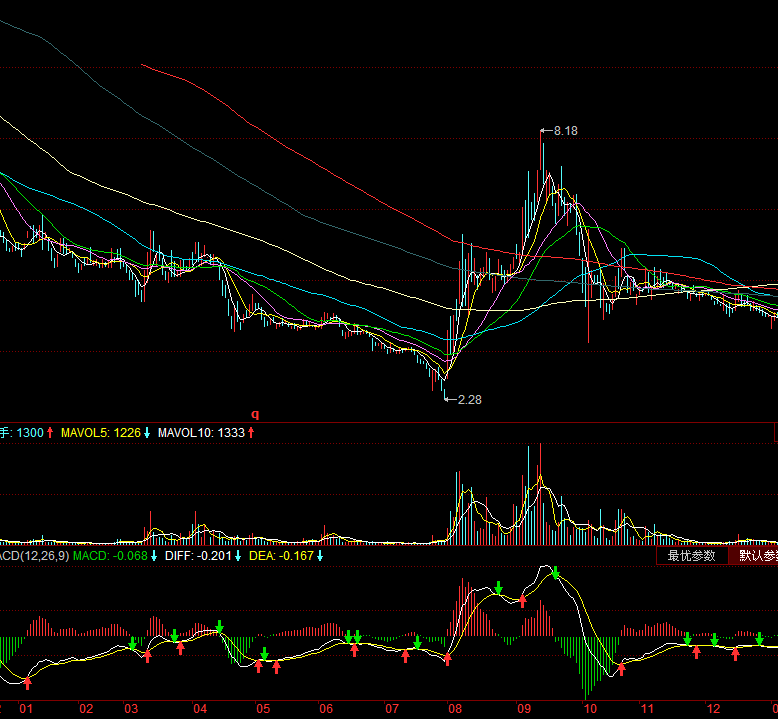Jump to month 10 on the time axis
Screen dimensions: 778x719
[590, 709]
